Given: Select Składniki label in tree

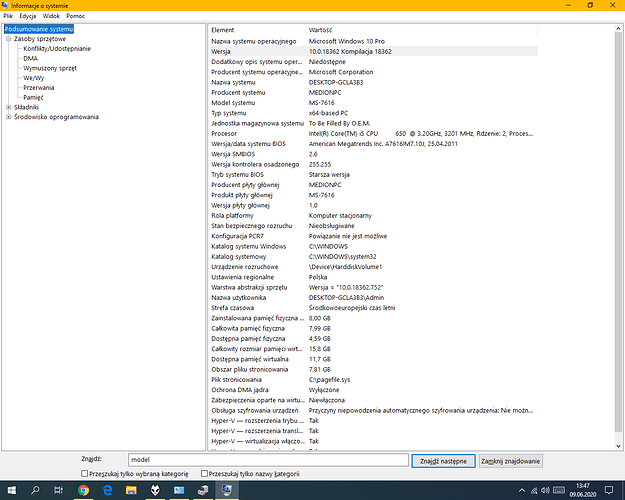Looking at the screenshot, I should [x=26, y=107].
